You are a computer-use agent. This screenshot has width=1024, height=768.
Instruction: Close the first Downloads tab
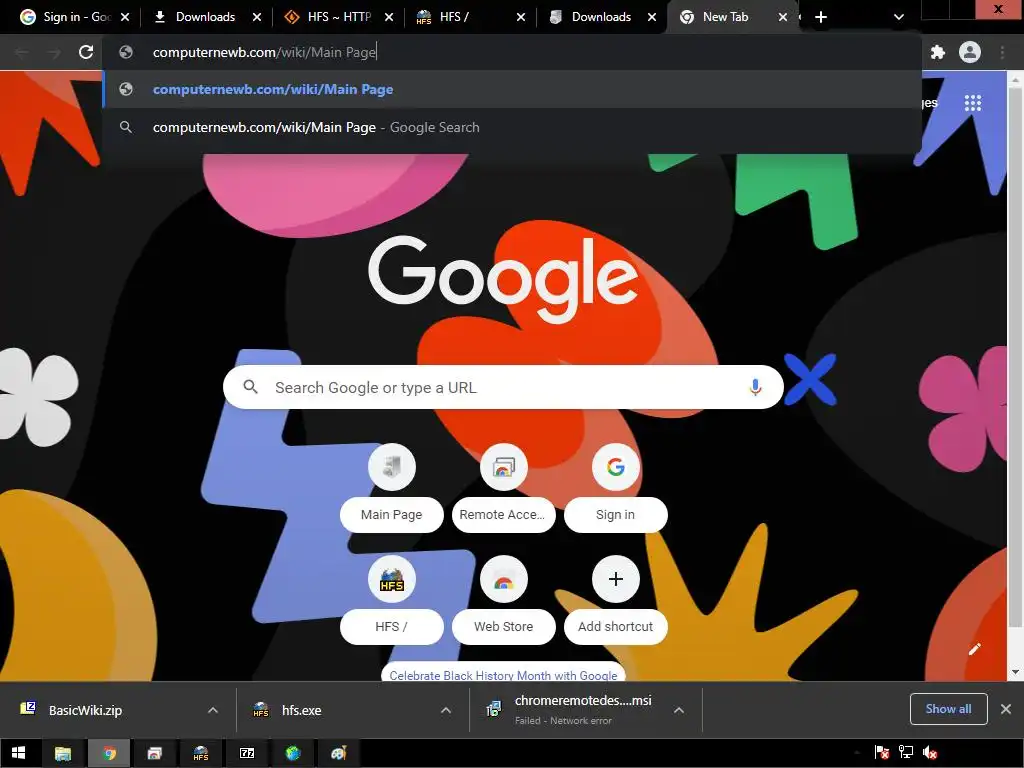[257, 17]
